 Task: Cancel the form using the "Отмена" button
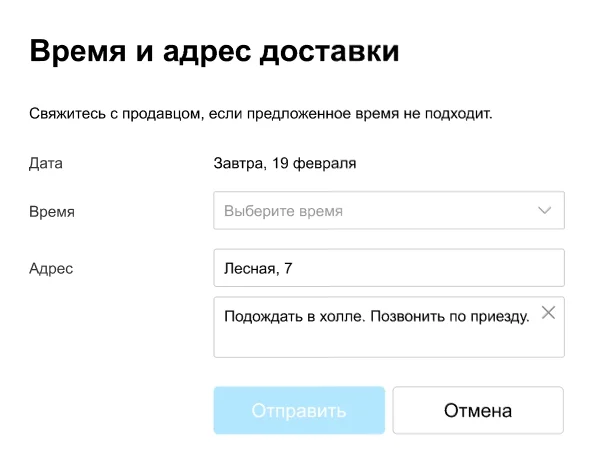pyautogui.click(x=478, y=410)
